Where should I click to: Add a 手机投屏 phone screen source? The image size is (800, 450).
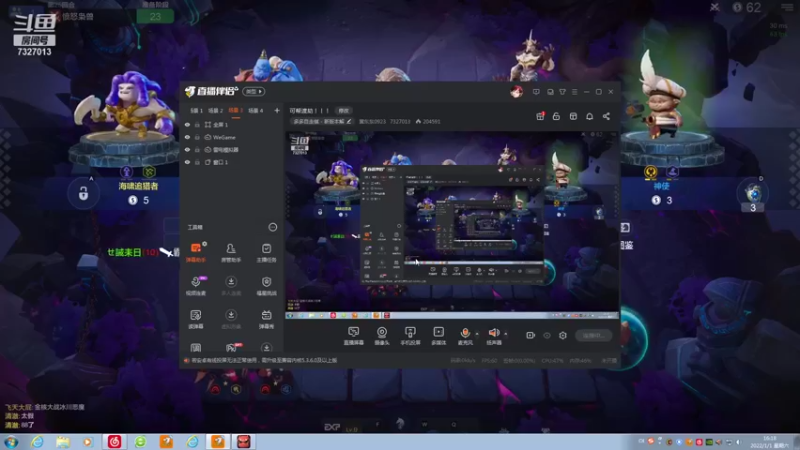tap(410, 336)
